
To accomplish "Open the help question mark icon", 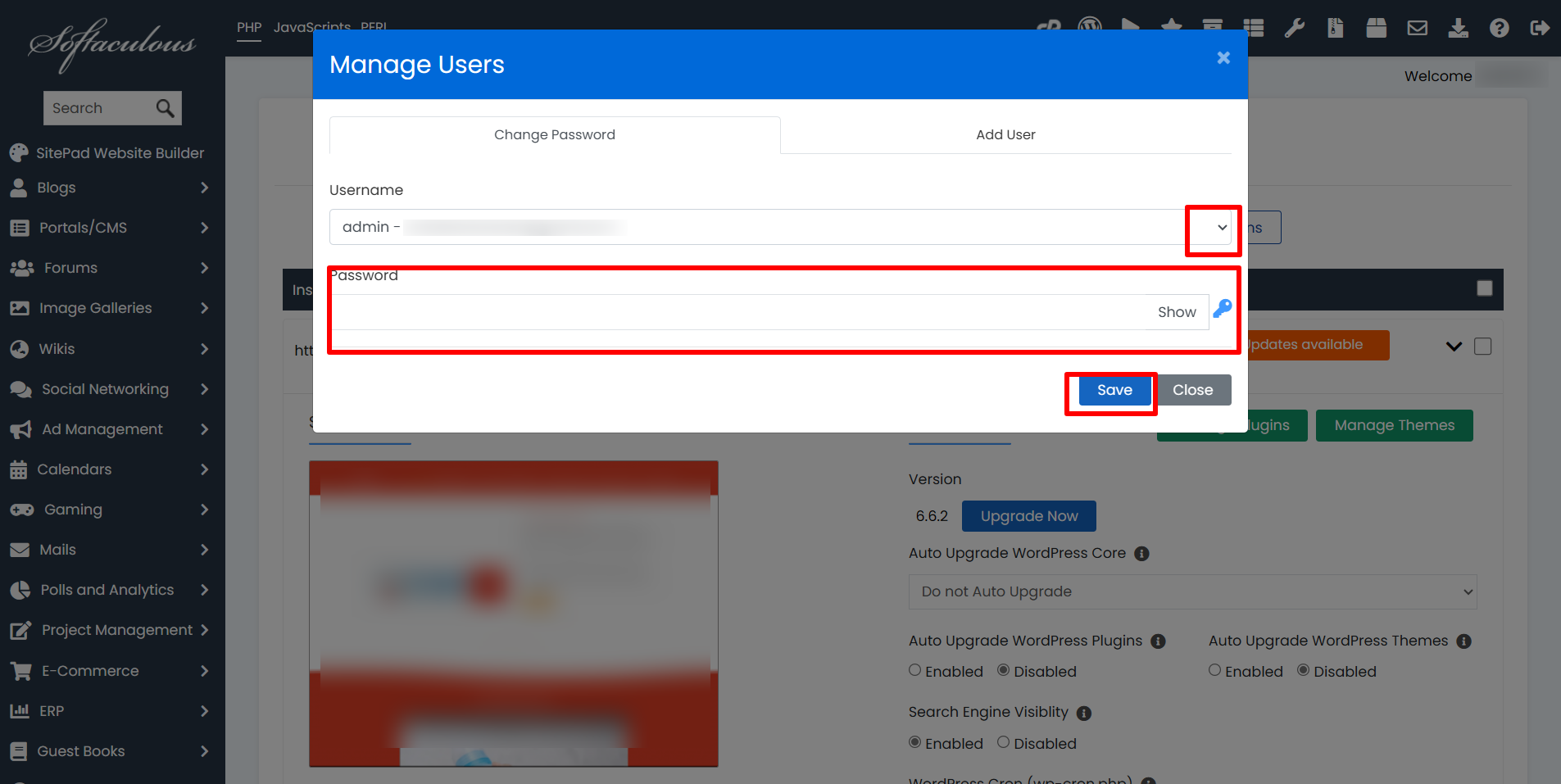I will [1500, 29].
